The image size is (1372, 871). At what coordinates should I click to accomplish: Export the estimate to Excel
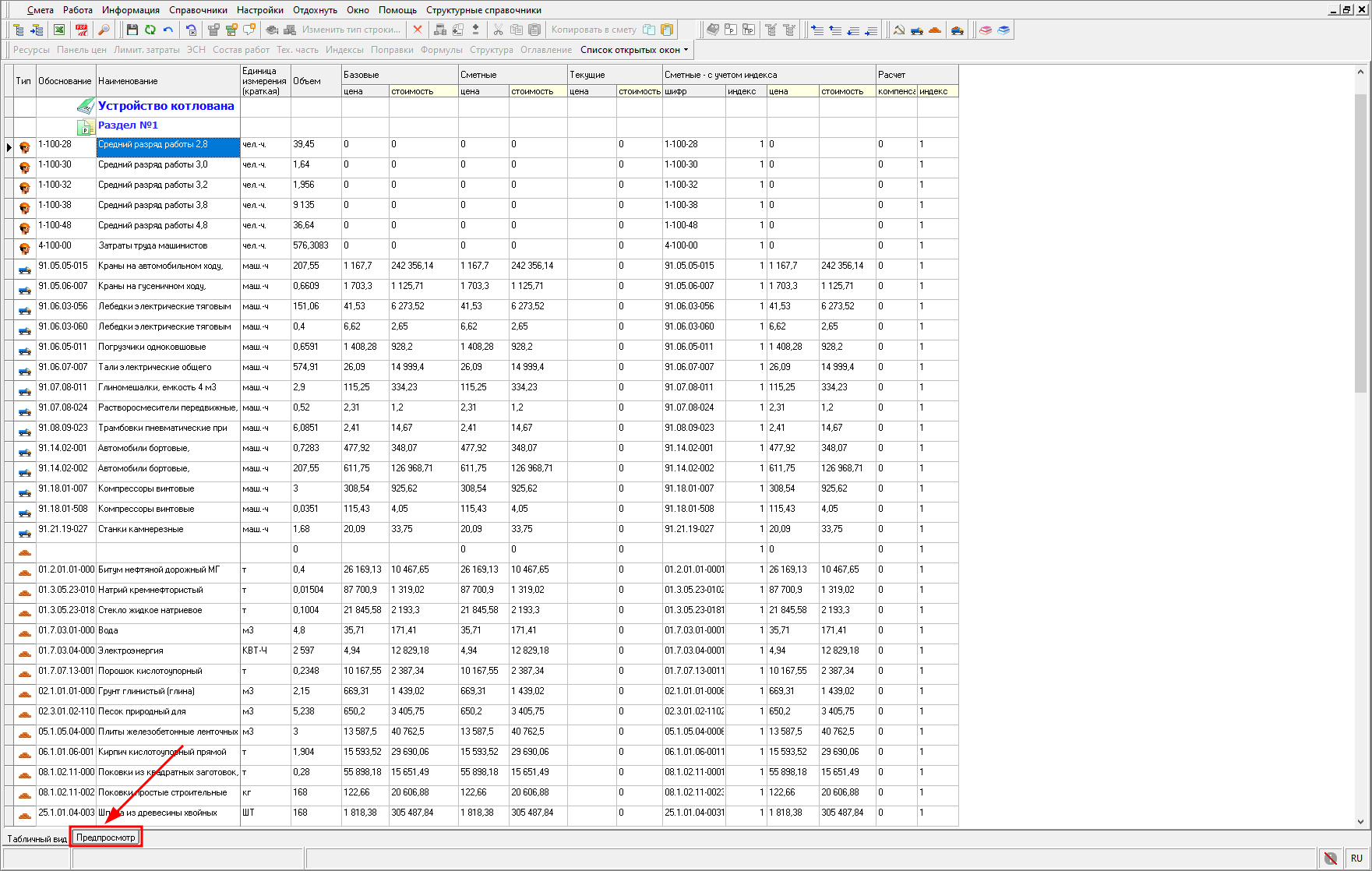[x=59, y=30]
